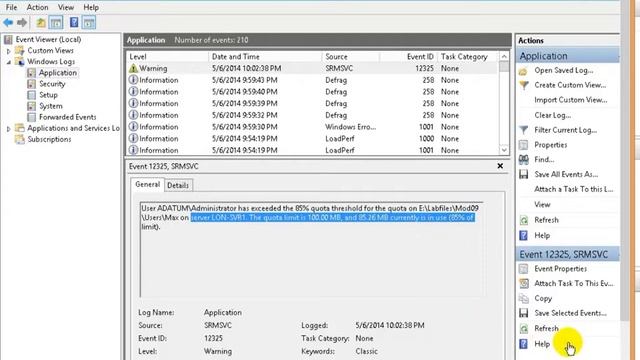Click Import Custom View action

point(571,100)
